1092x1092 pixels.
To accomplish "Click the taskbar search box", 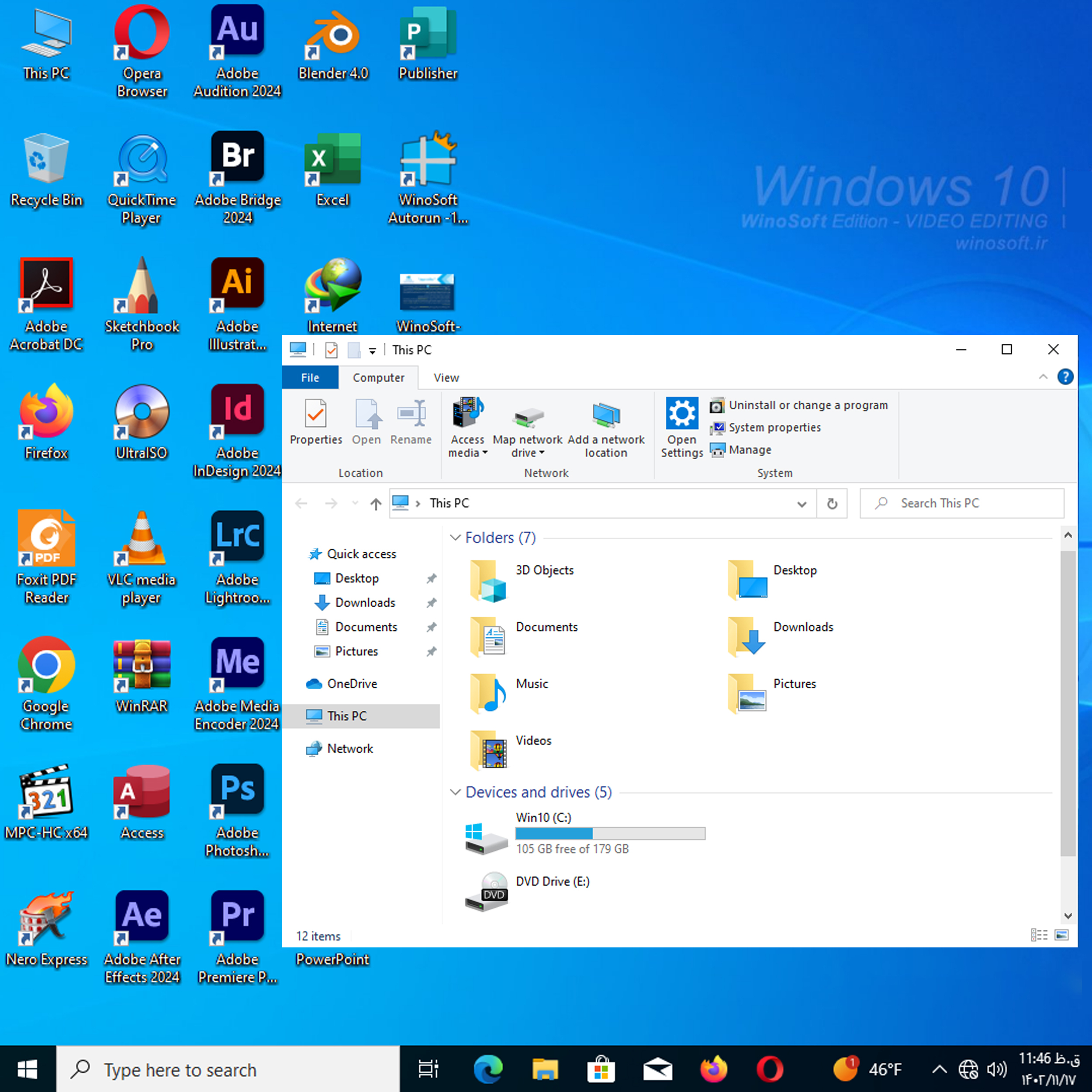I will 228,1069.
